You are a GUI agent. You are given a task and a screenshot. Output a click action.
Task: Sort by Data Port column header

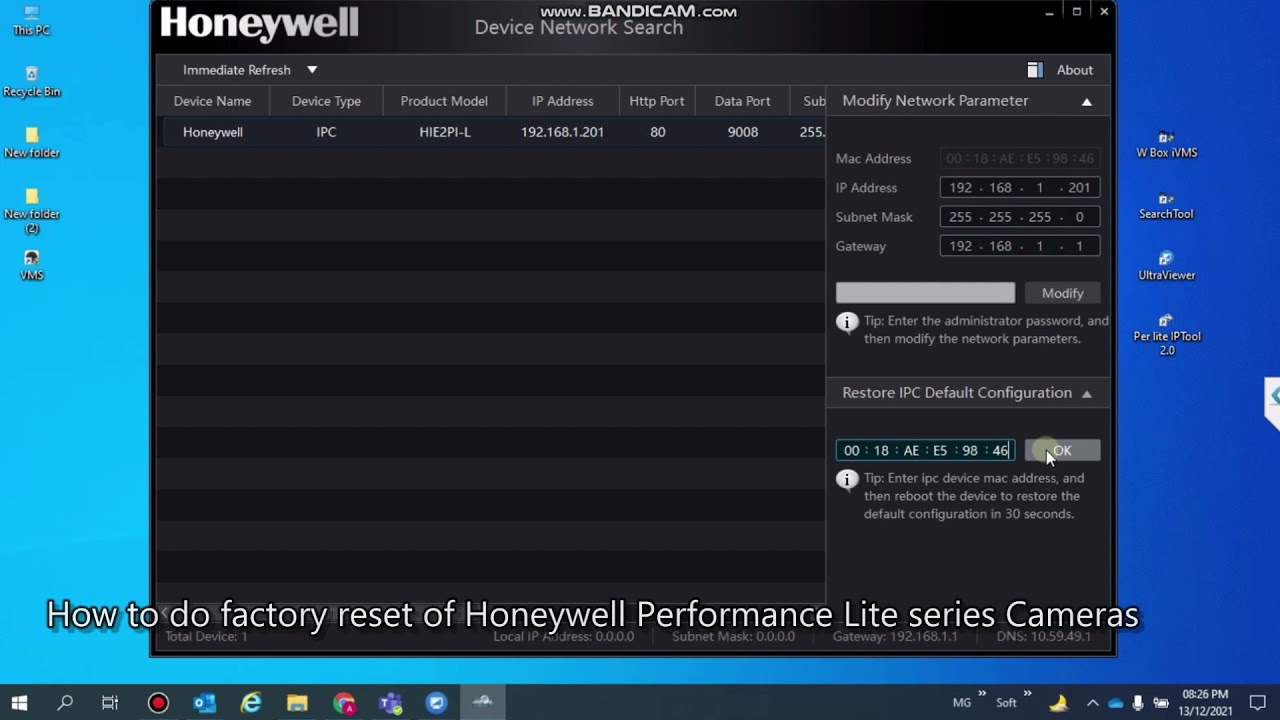point(742,101)
